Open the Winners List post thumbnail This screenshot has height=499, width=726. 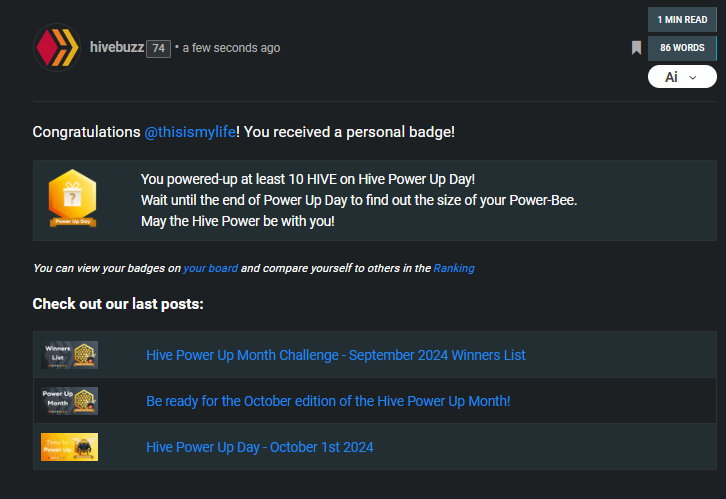[69, 355]
